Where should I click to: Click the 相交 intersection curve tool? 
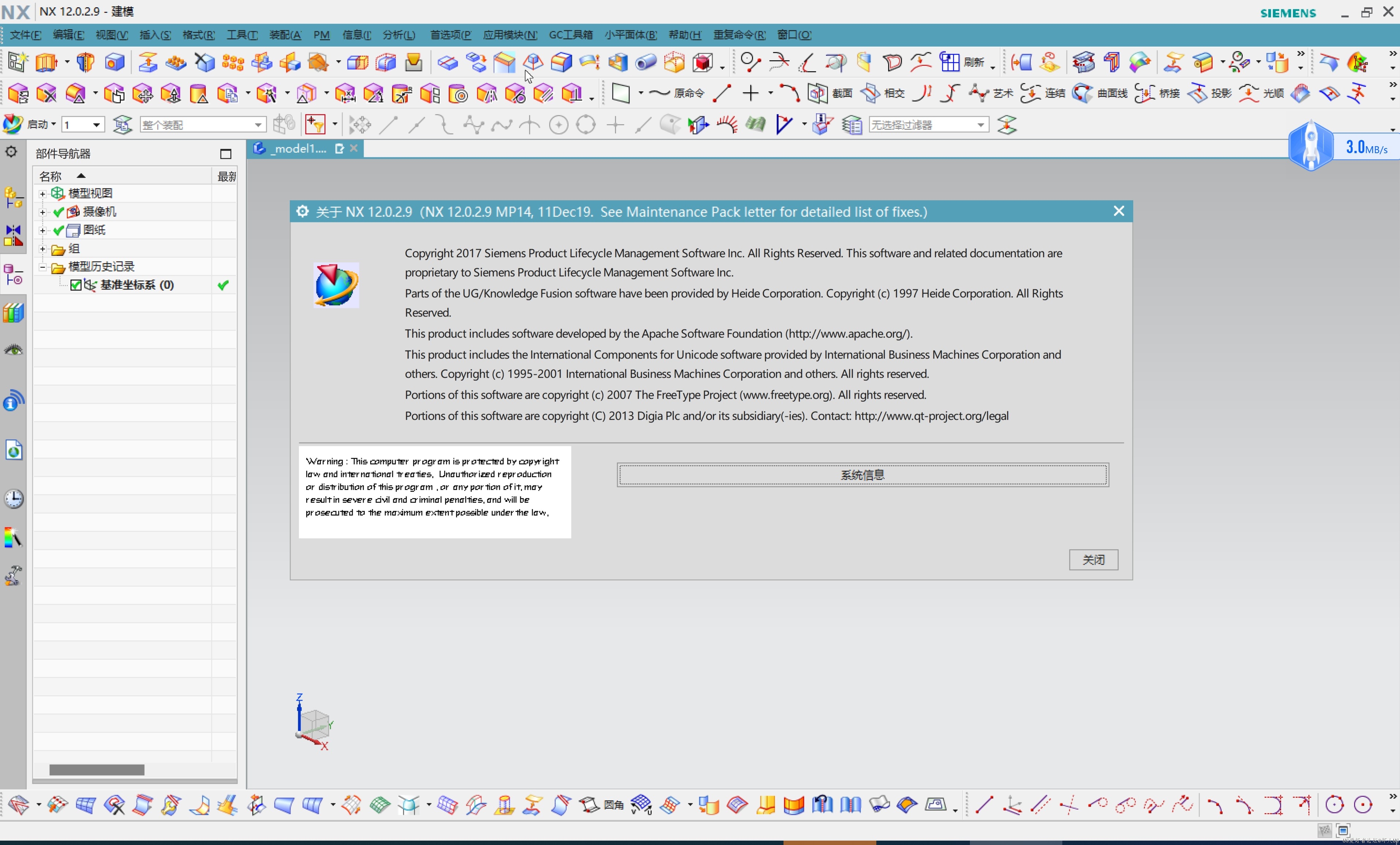[882, 93]
